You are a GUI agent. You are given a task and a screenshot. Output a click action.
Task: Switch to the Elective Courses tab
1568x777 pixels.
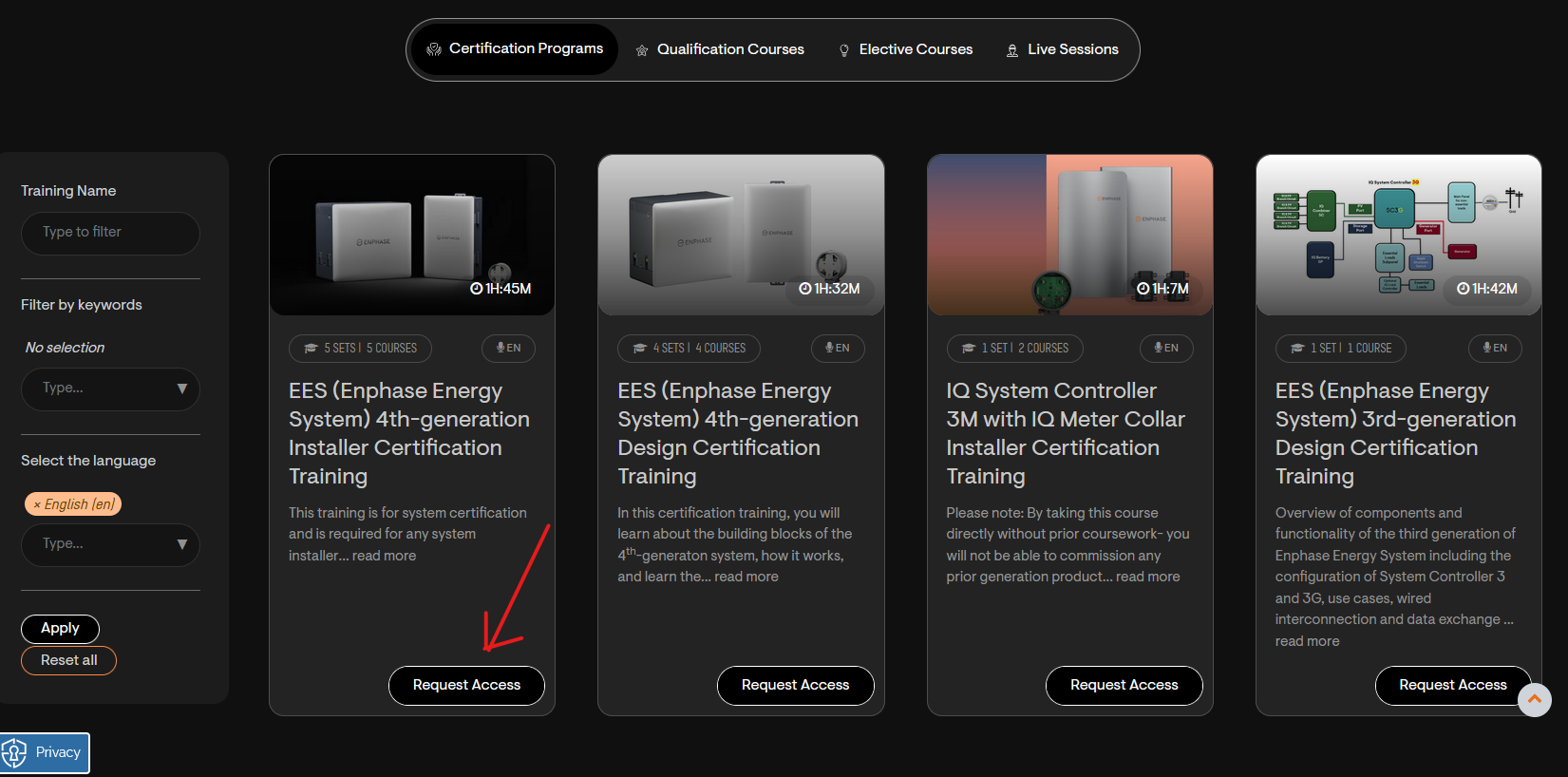(x=905, y=49)
